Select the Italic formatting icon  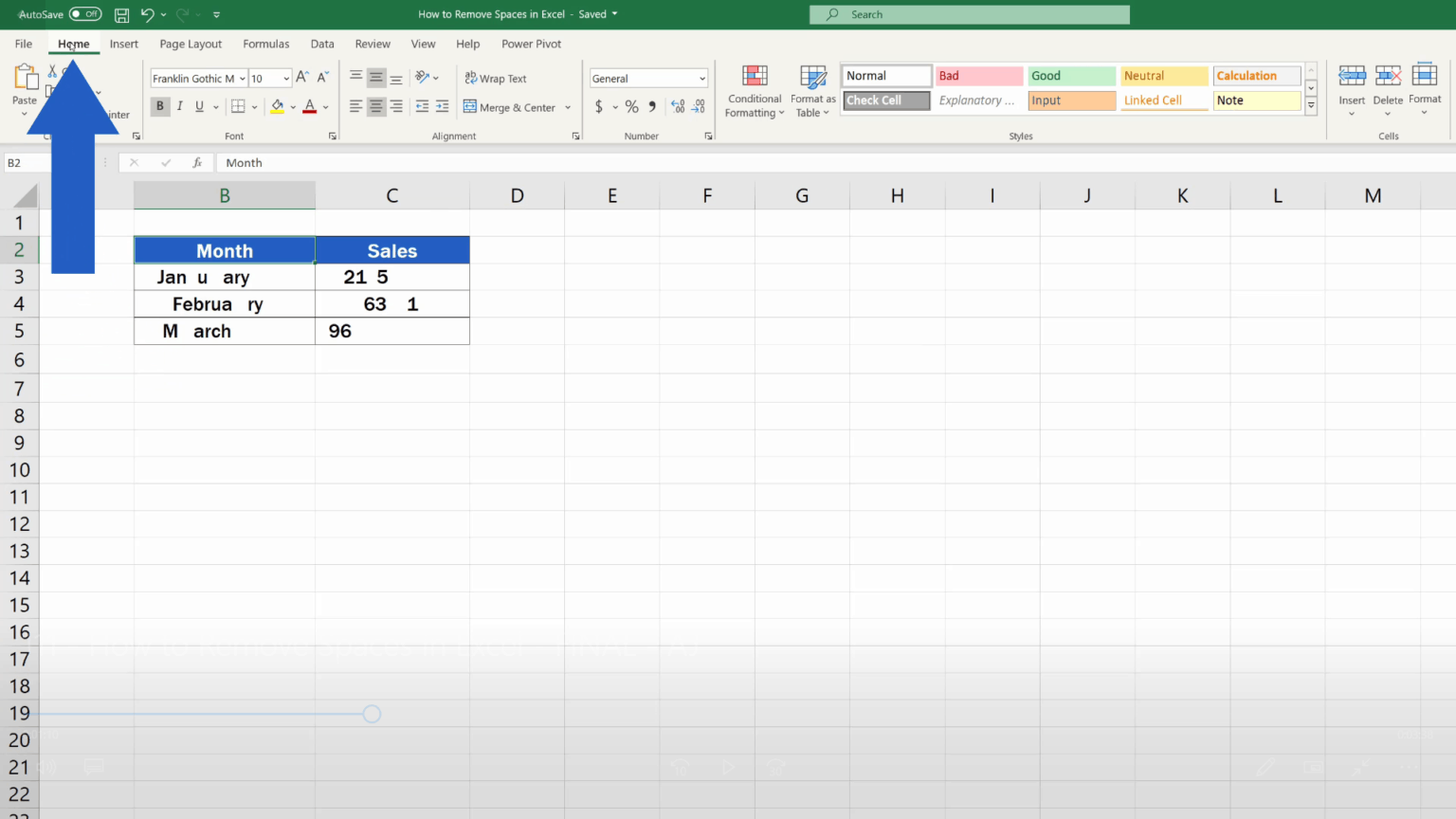(x=179, y=106)
